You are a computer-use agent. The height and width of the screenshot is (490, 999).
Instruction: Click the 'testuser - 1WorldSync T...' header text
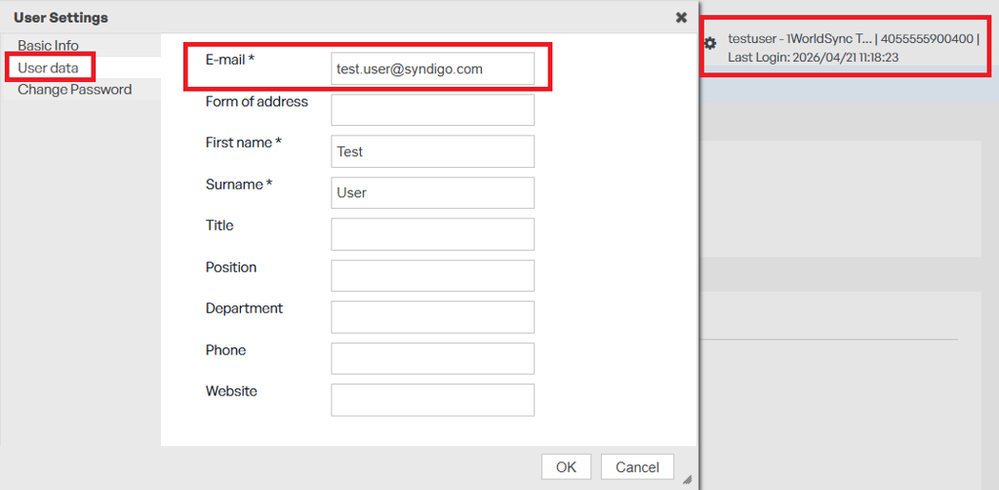[799, 40]
